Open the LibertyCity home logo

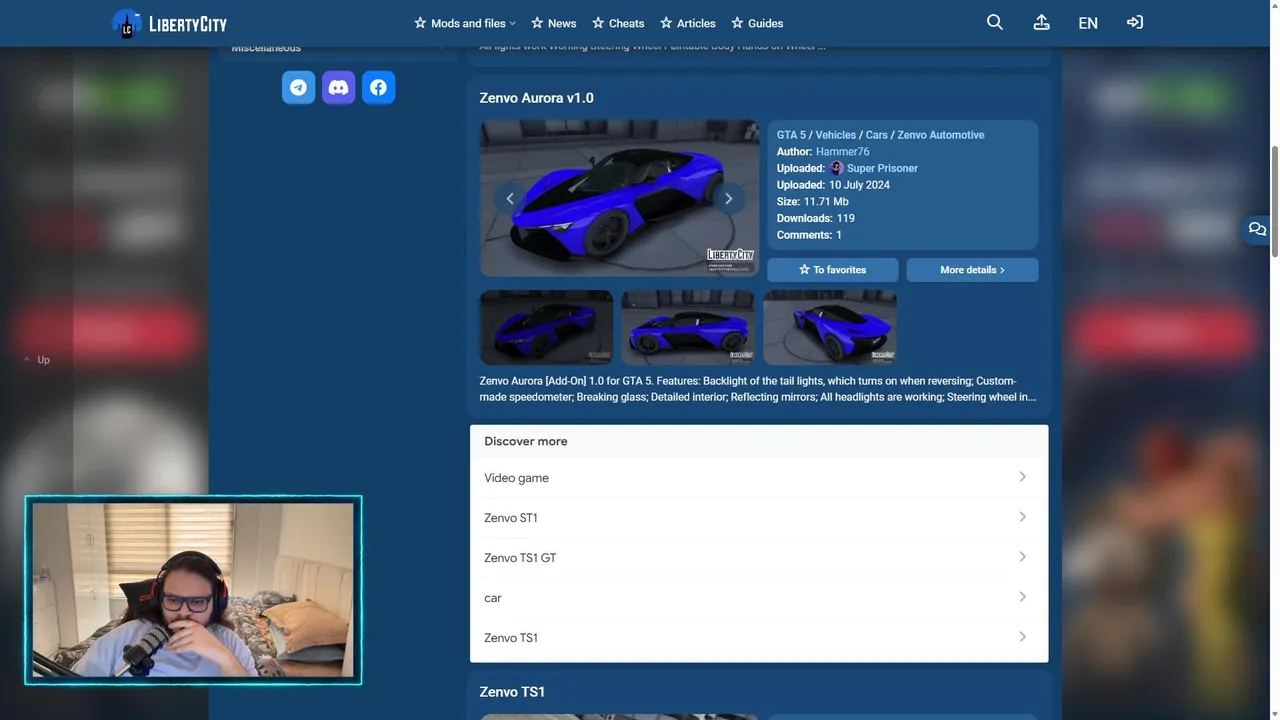pos(169,23)
